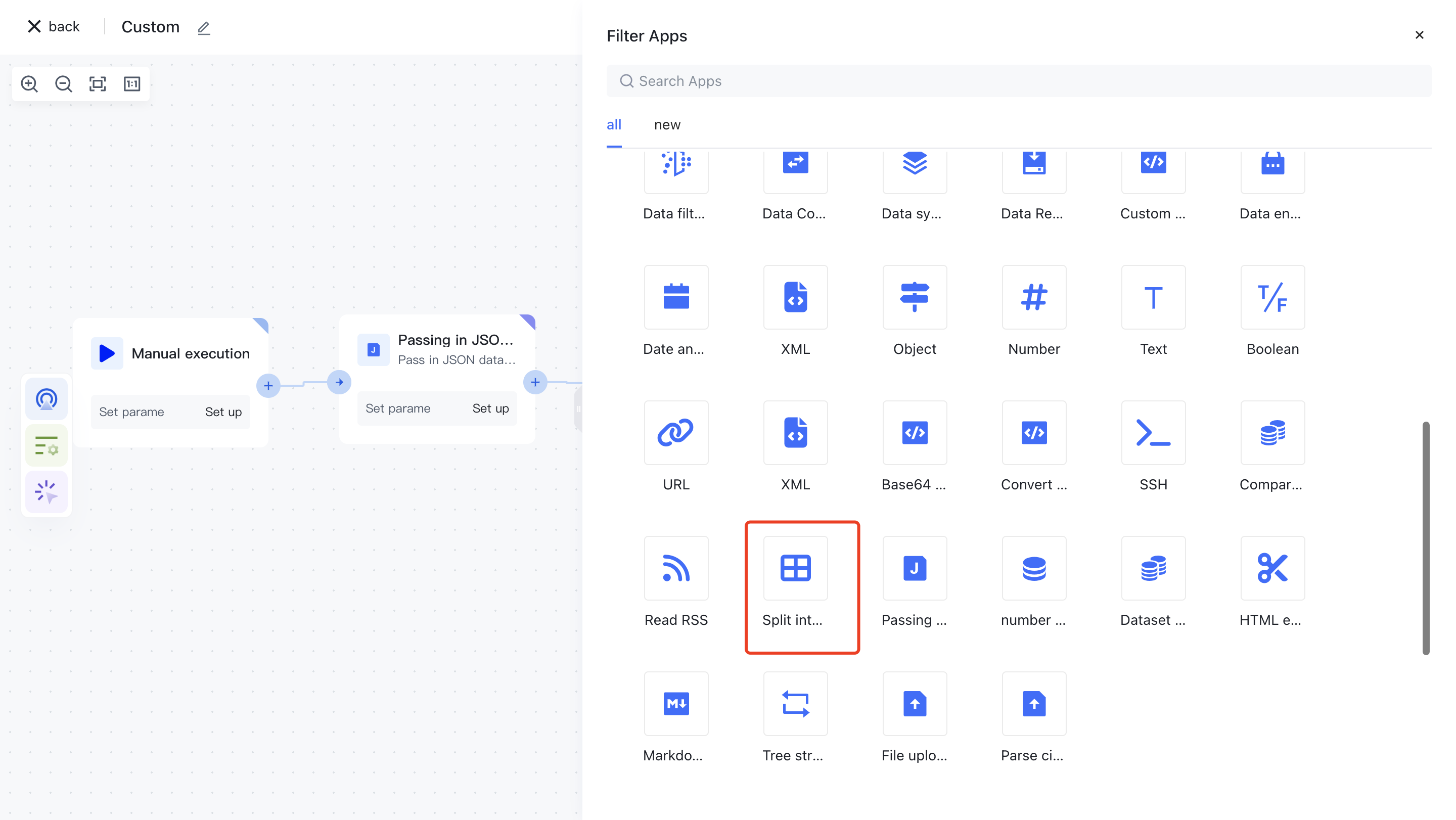Click the app list vertical scrollbar
Screen dimensions: 1456x820
pyautogui.click(x=1426, y=537)
